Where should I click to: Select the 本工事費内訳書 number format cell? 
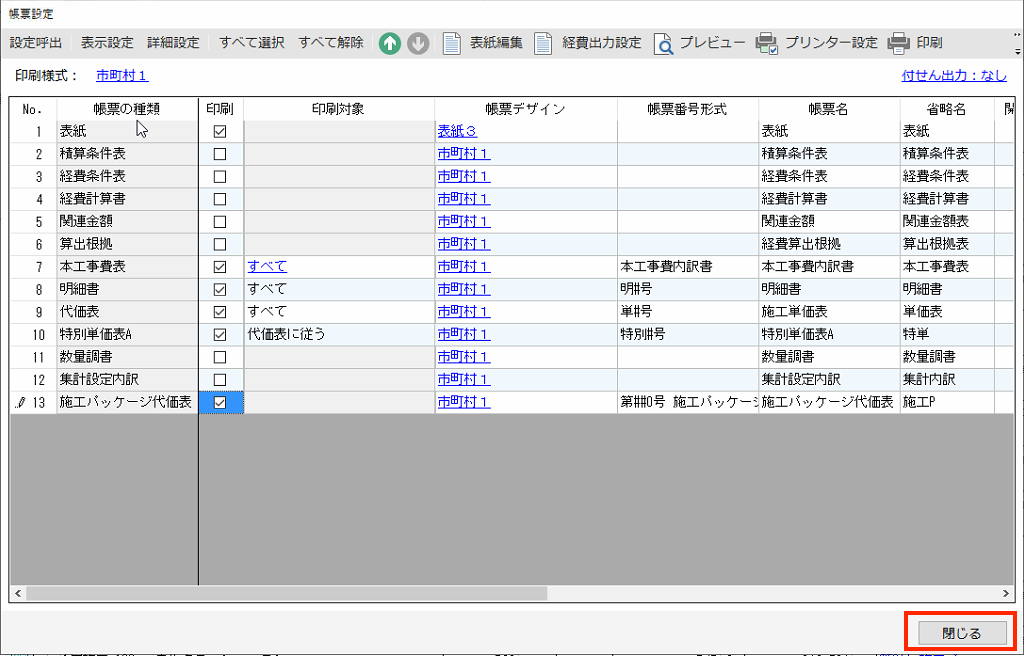coord(688,267)
